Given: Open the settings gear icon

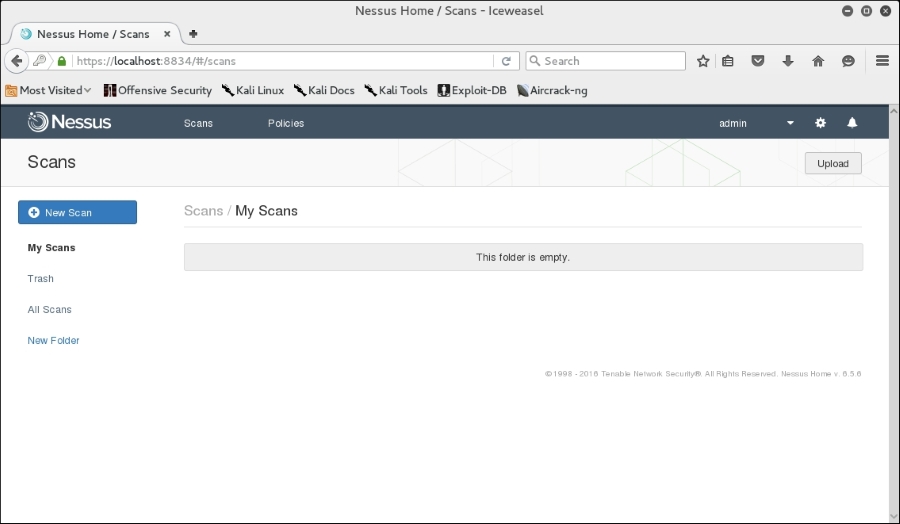Looking at the screenshot, I should [820, 122].
